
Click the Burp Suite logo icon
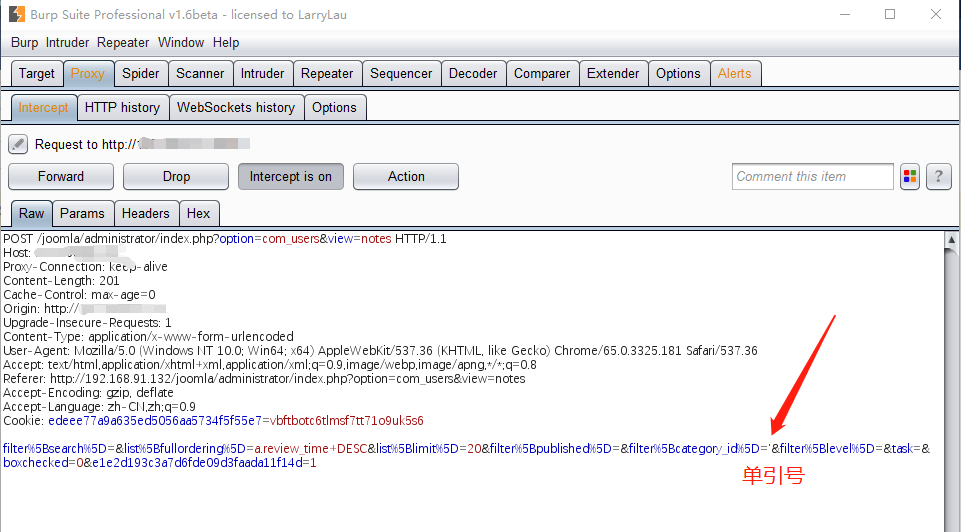[17, 14]
